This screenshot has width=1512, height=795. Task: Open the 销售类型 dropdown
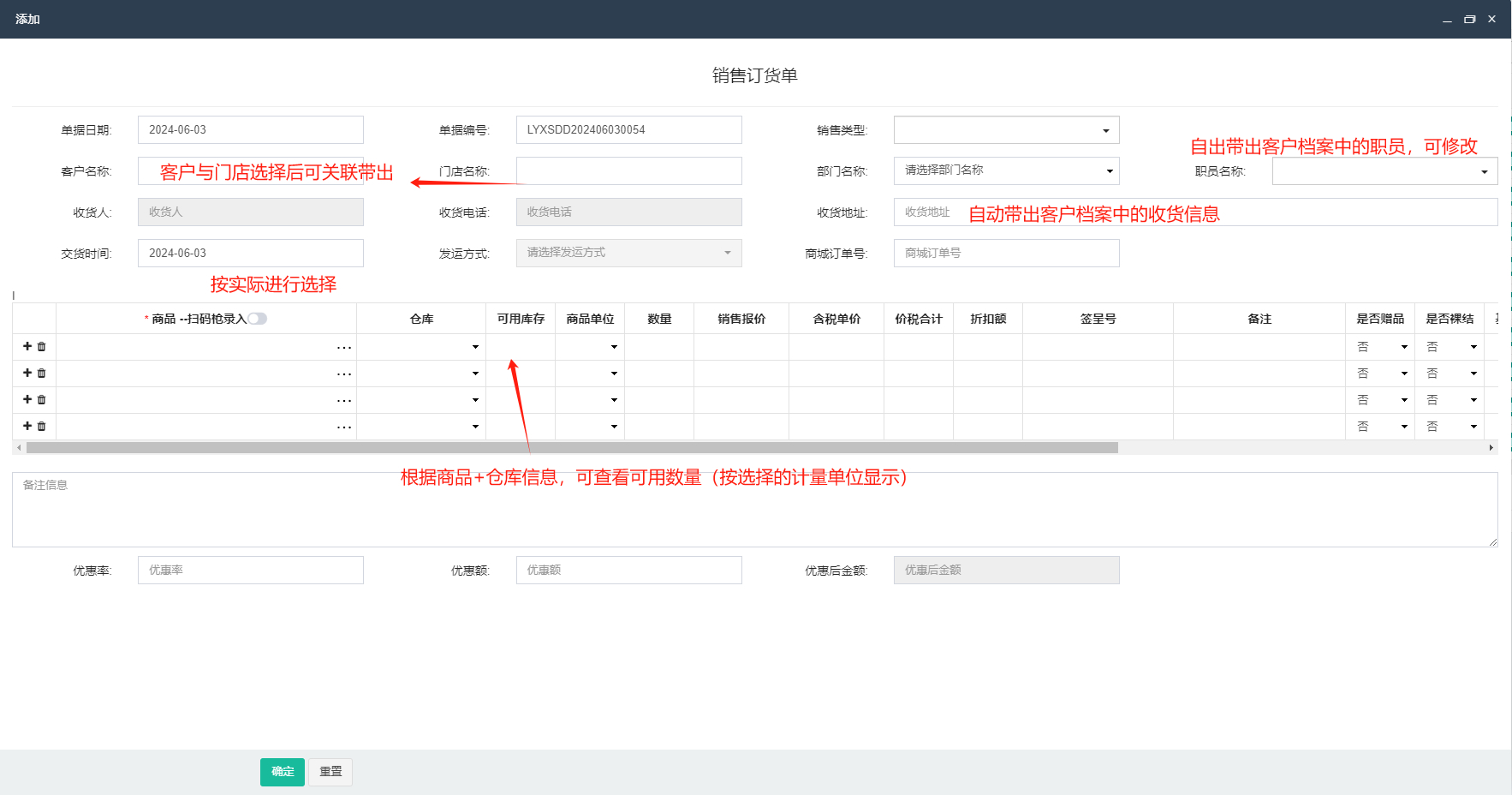click(x=1006, y=130)
